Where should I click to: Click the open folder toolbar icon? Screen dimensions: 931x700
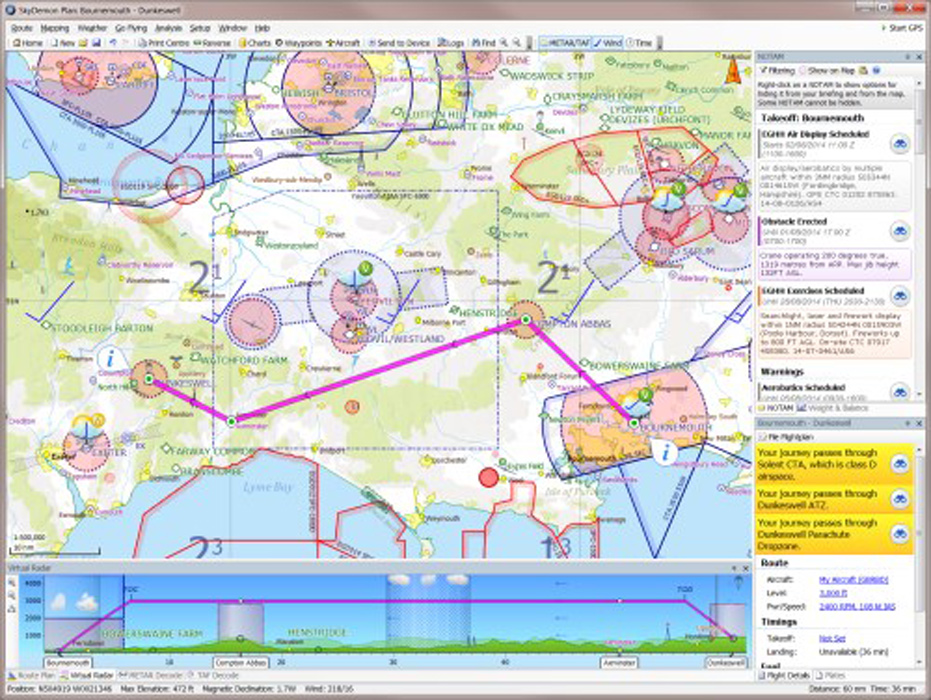[83, 43]
